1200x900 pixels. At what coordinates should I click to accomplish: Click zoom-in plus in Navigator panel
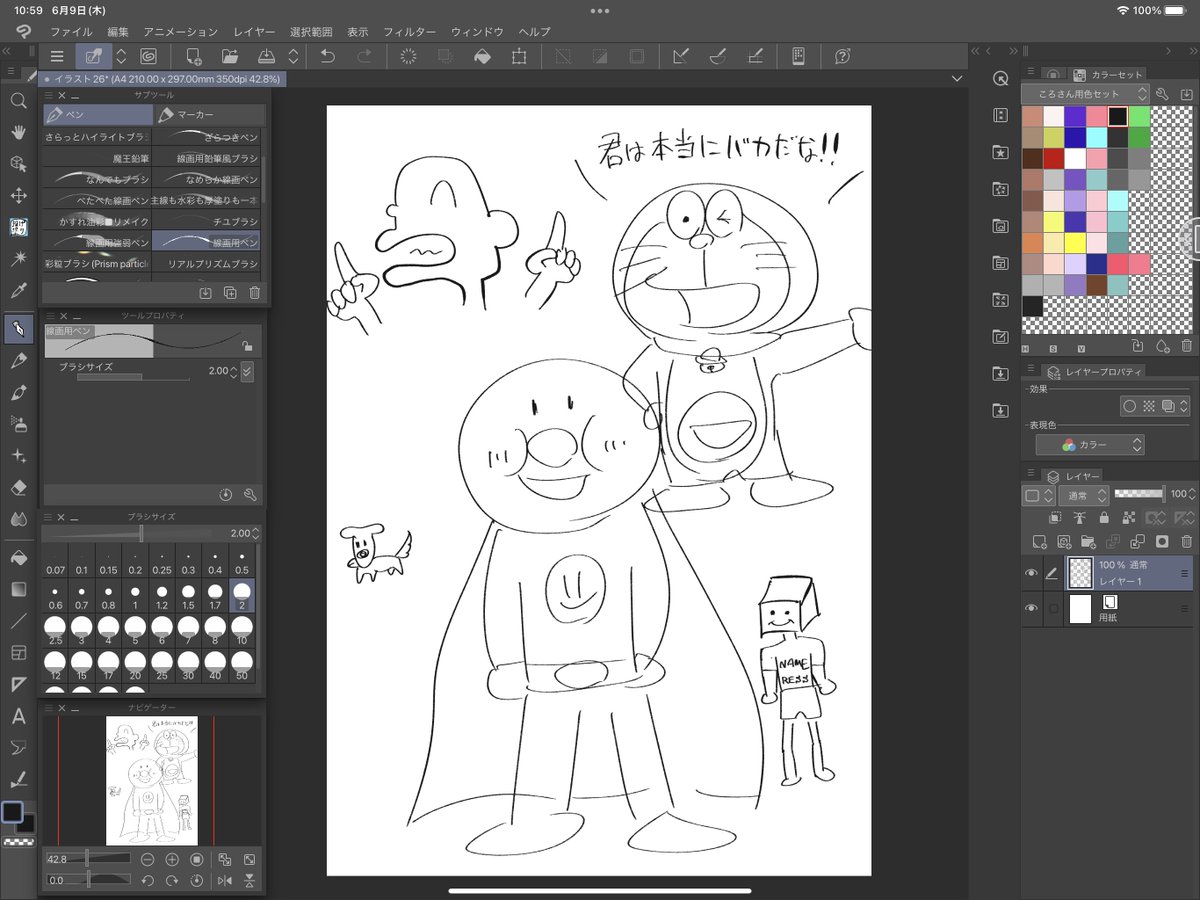click(172, 859)
